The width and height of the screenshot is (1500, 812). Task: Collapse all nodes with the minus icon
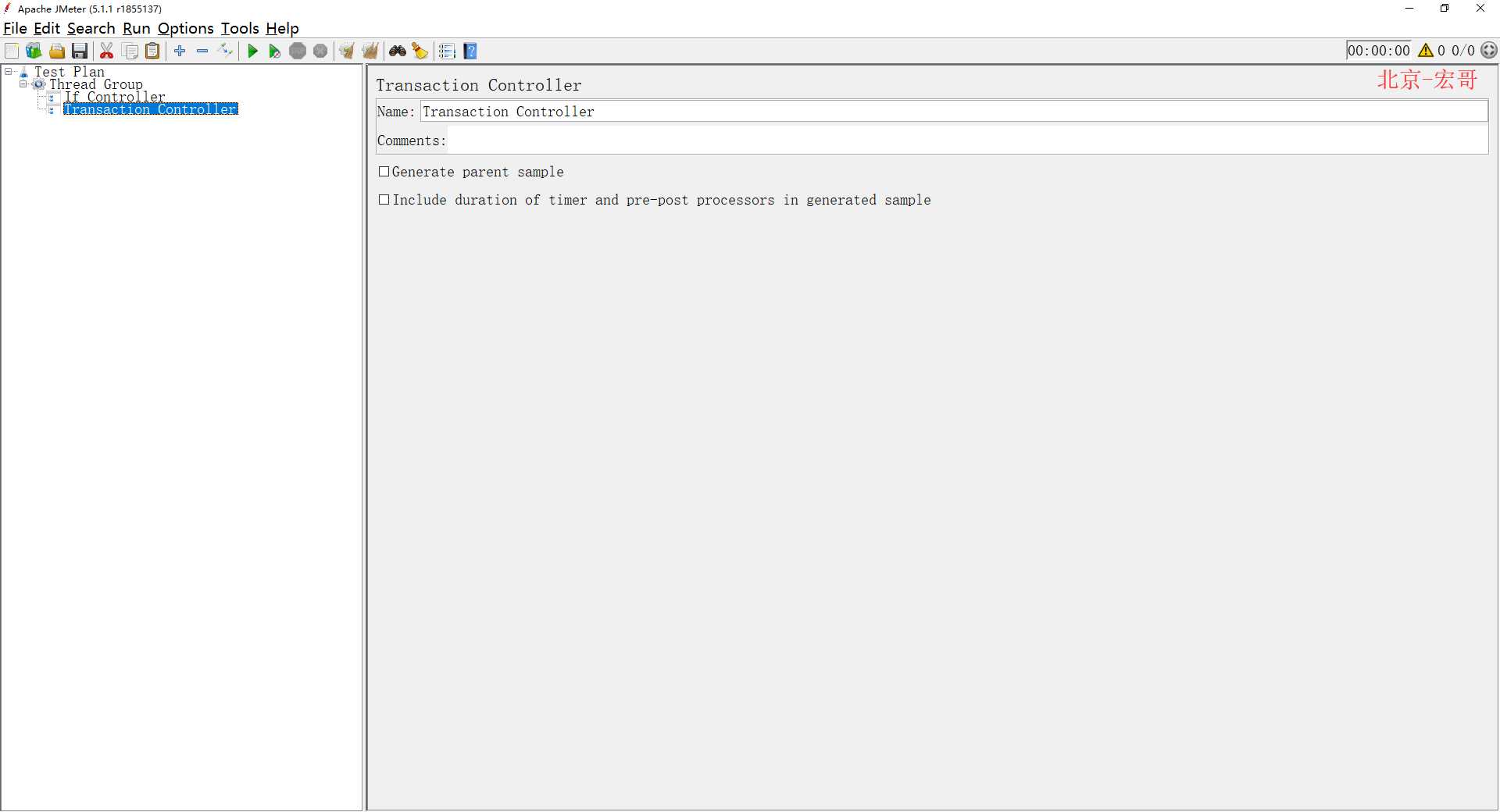pyautogui.click(x=202, y=51)
